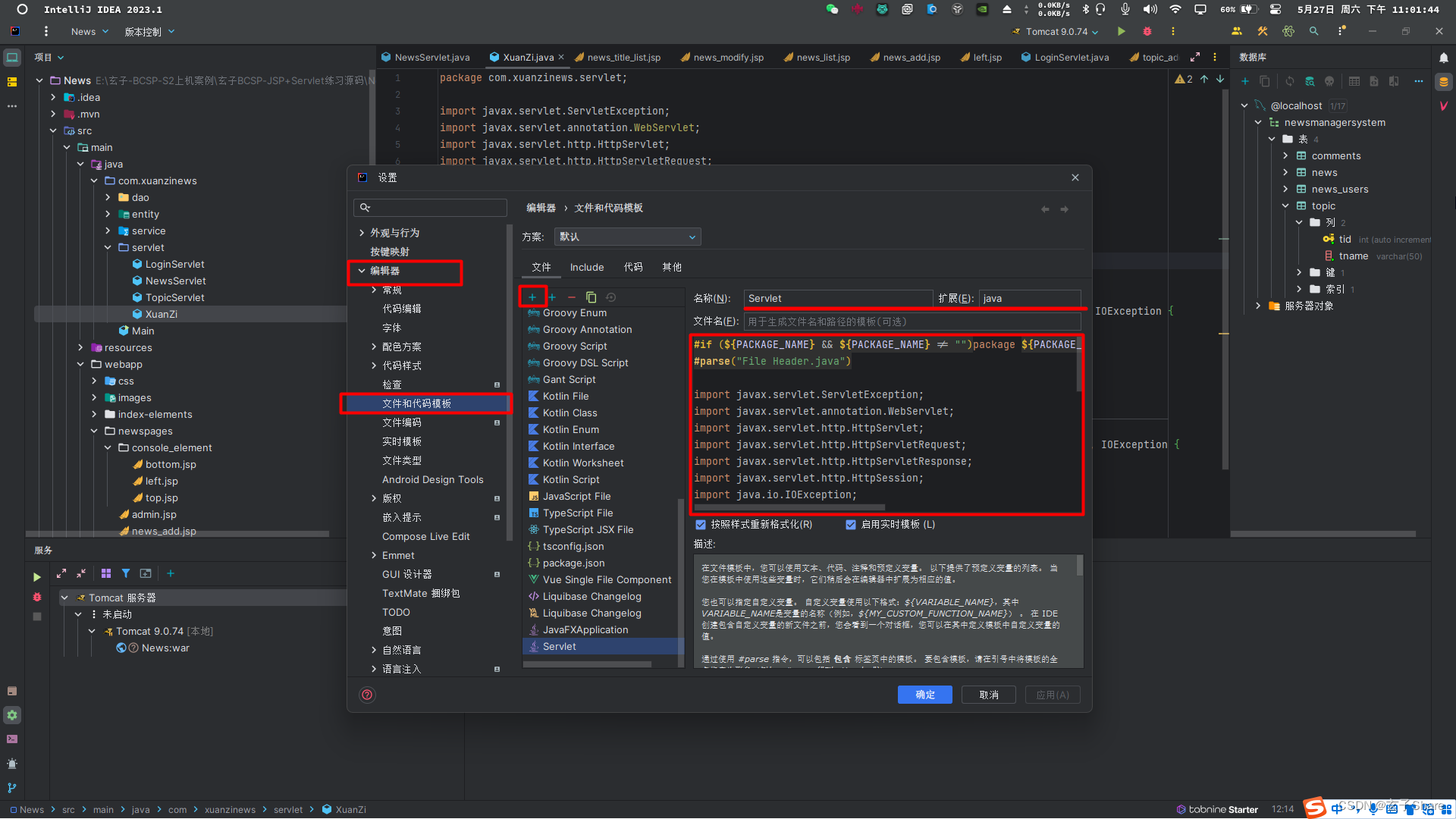Switch to the Include tab
Viewport: 1456px width, 819px height.
pyautogui.click(x=587, y=267)
